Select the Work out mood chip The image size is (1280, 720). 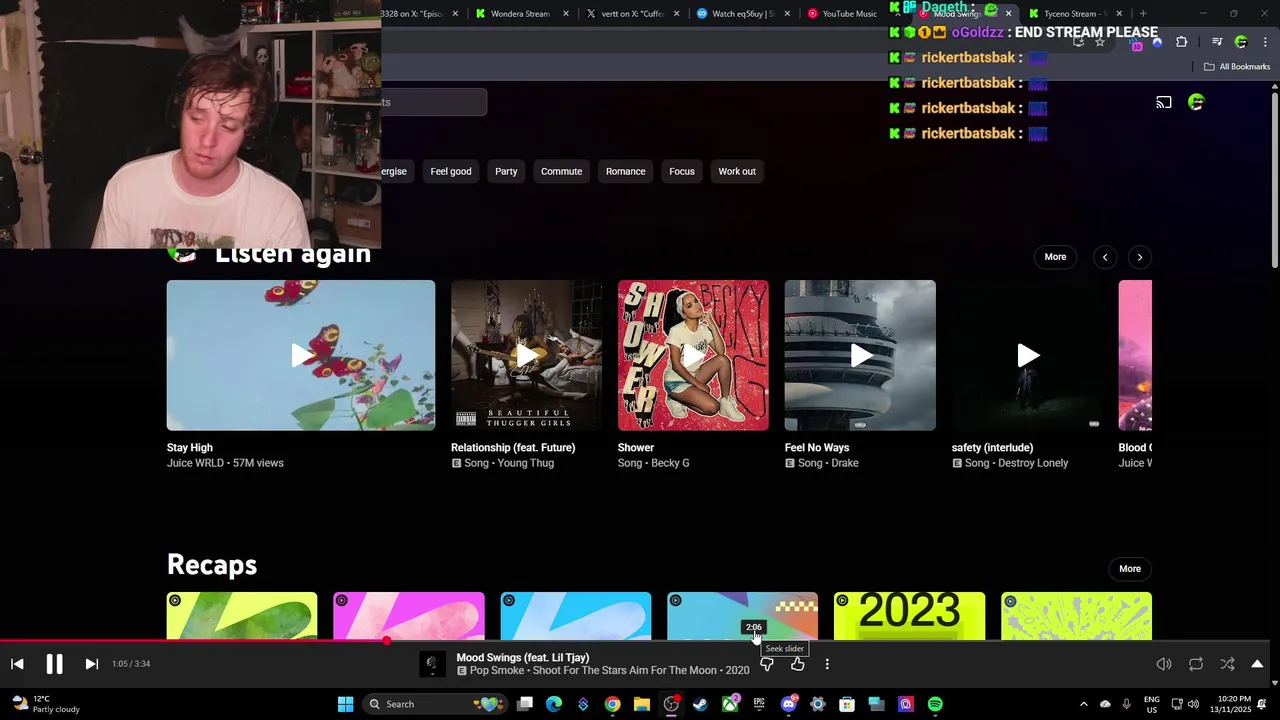coord(737,171)
